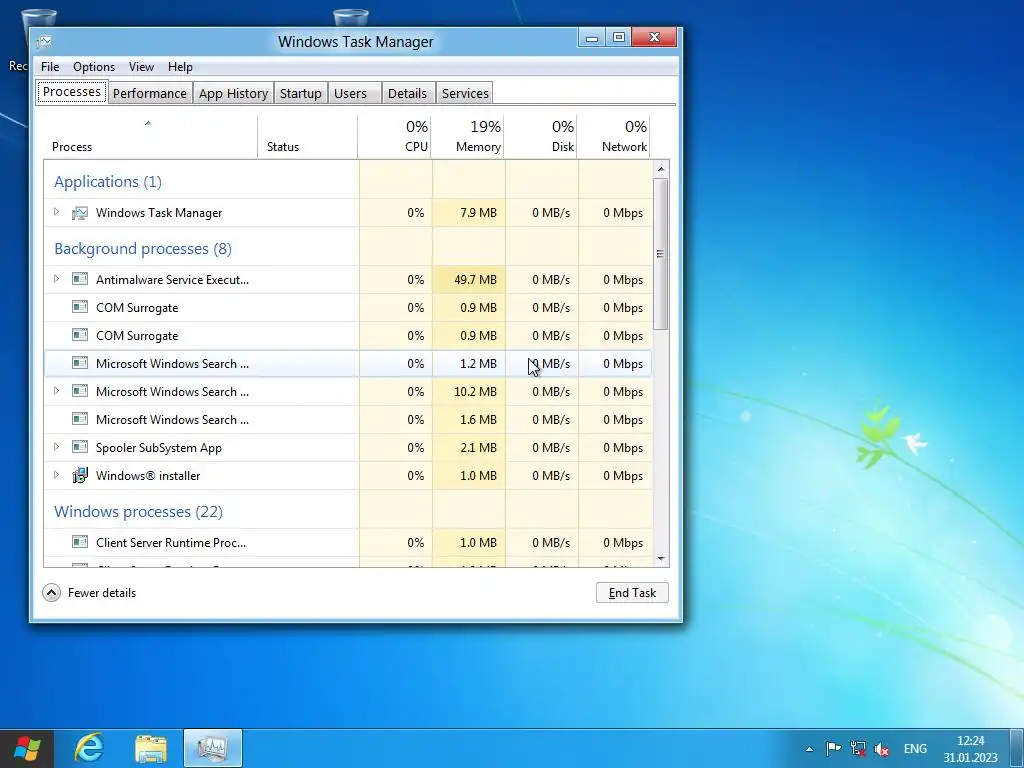Switch to the Services tab
1024x768 pixels.
[x=465, y=93]
